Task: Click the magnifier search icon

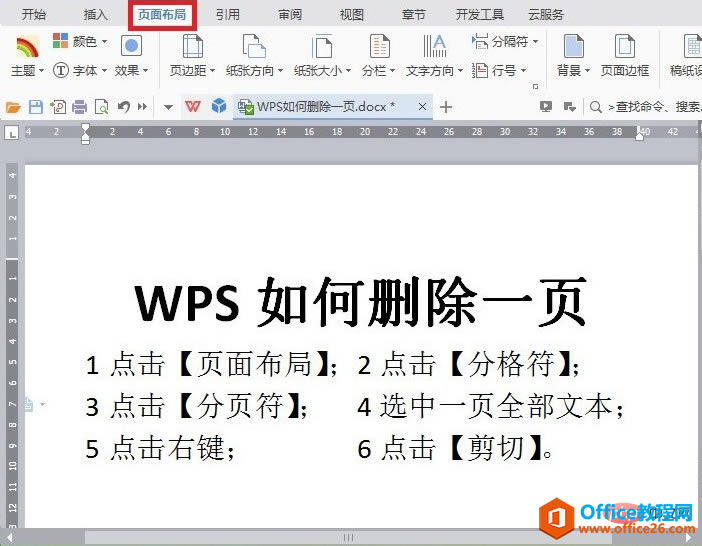Action: tap(595, 107)
